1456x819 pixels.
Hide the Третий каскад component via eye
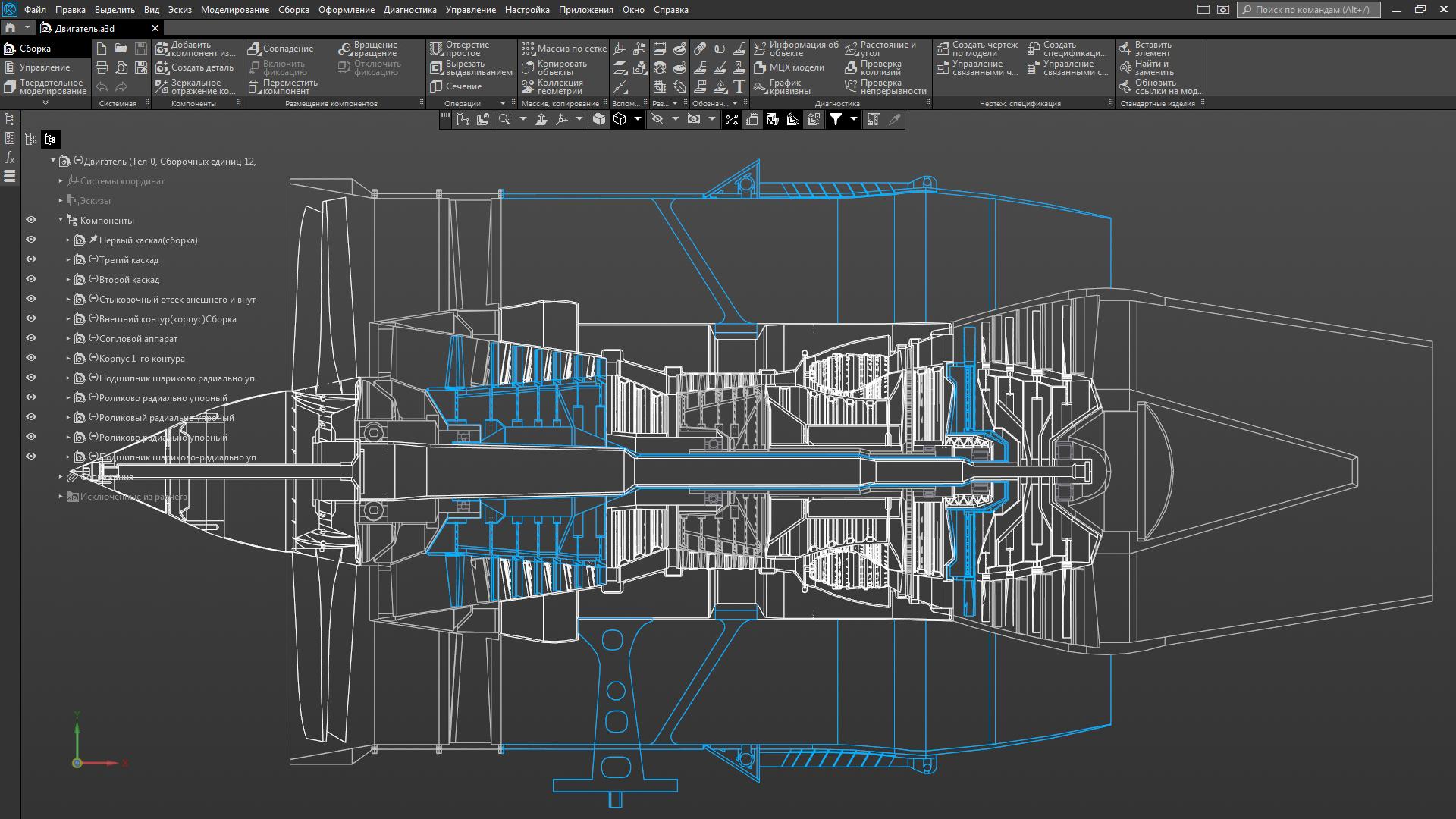coord(31,259)
